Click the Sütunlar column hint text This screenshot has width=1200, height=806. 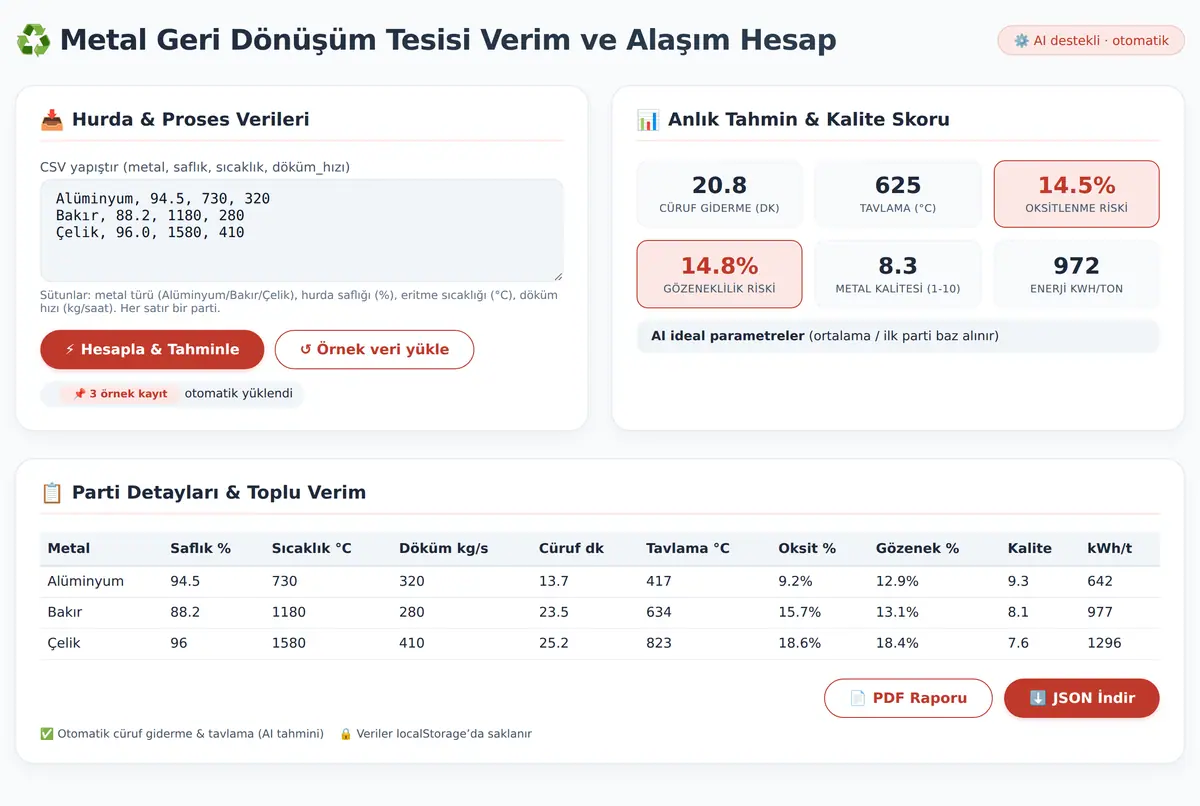(x=300, y=302)
